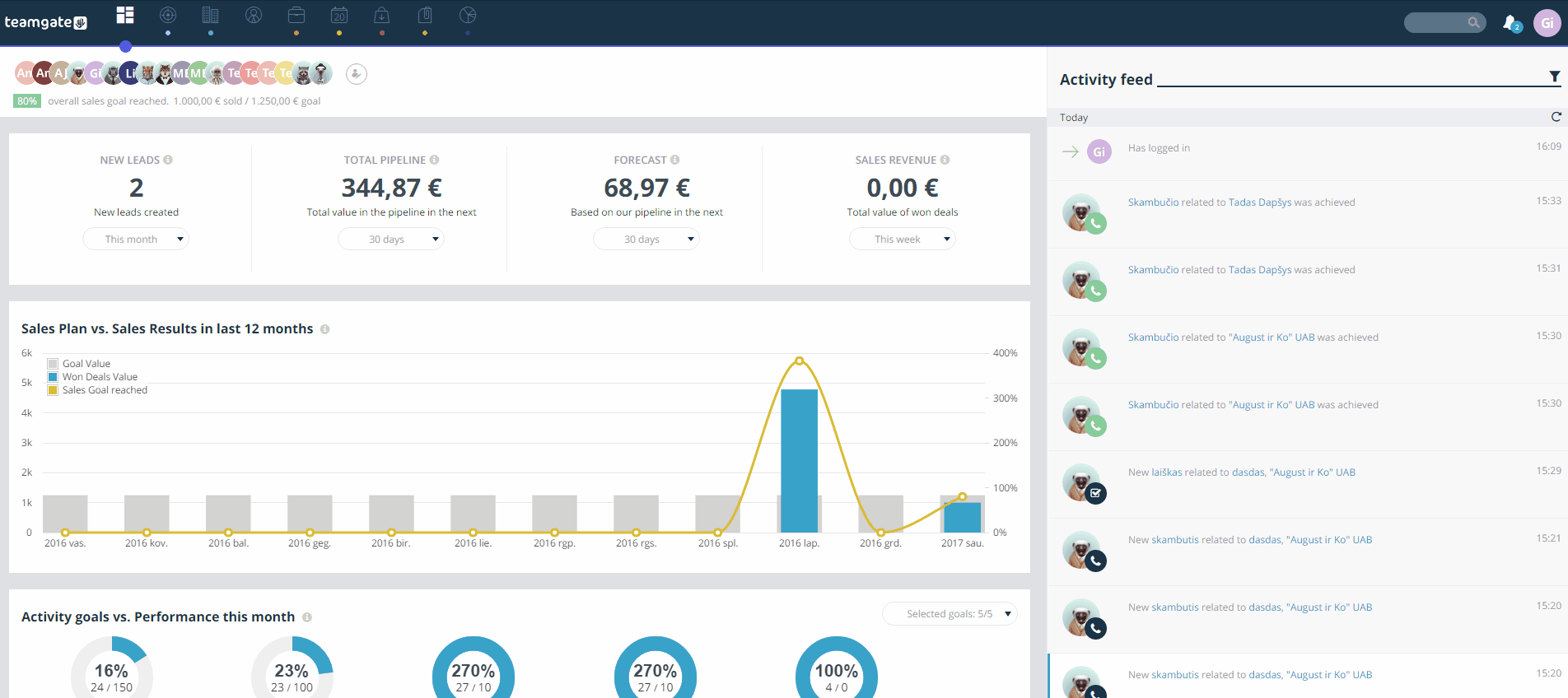Image resolution: width=1568 pixels, height=698 pixels.
Task: Click the yellow line point at 2017 sau.
Action: [962, 496]
